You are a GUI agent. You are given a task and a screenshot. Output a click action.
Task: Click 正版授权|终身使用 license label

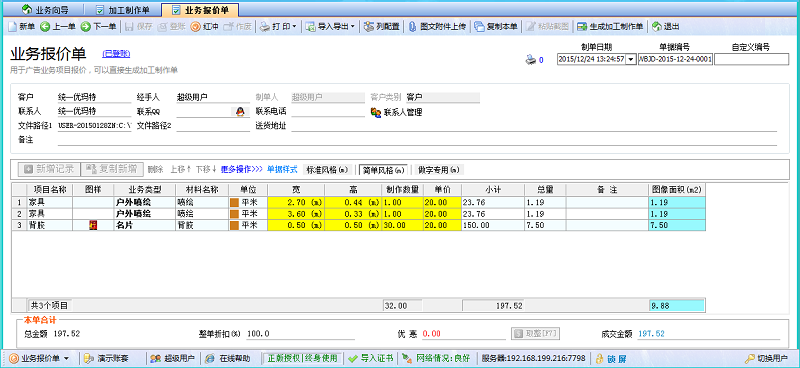point(302,358)
